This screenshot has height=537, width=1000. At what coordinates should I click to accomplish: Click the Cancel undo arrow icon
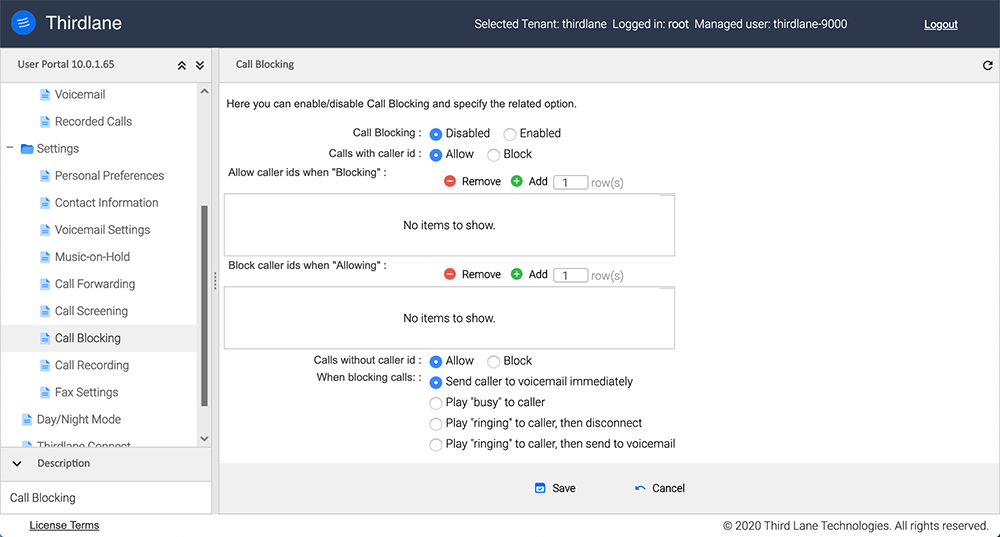(x=640, y=488)
